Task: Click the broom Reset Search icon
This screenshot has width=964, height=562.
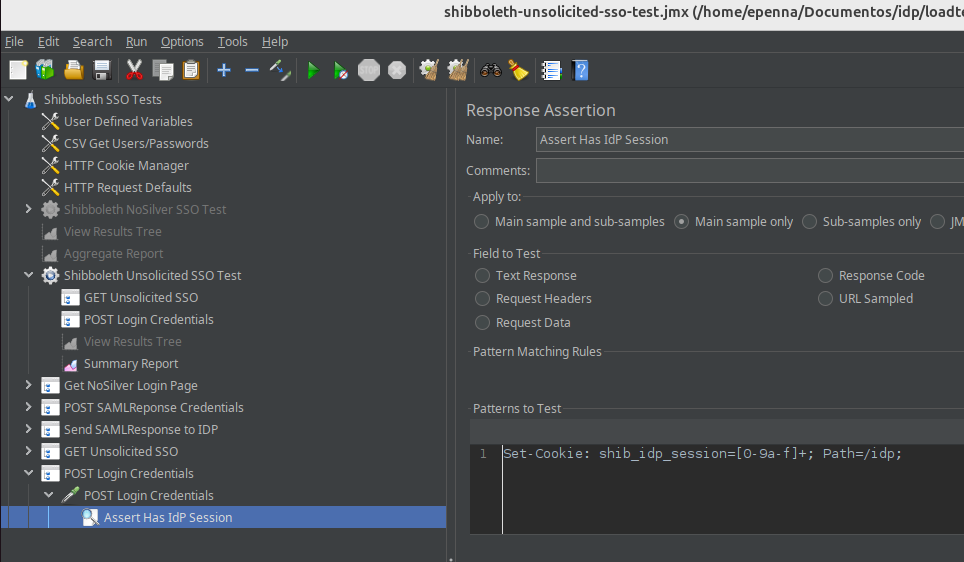Action: (517, 70)
